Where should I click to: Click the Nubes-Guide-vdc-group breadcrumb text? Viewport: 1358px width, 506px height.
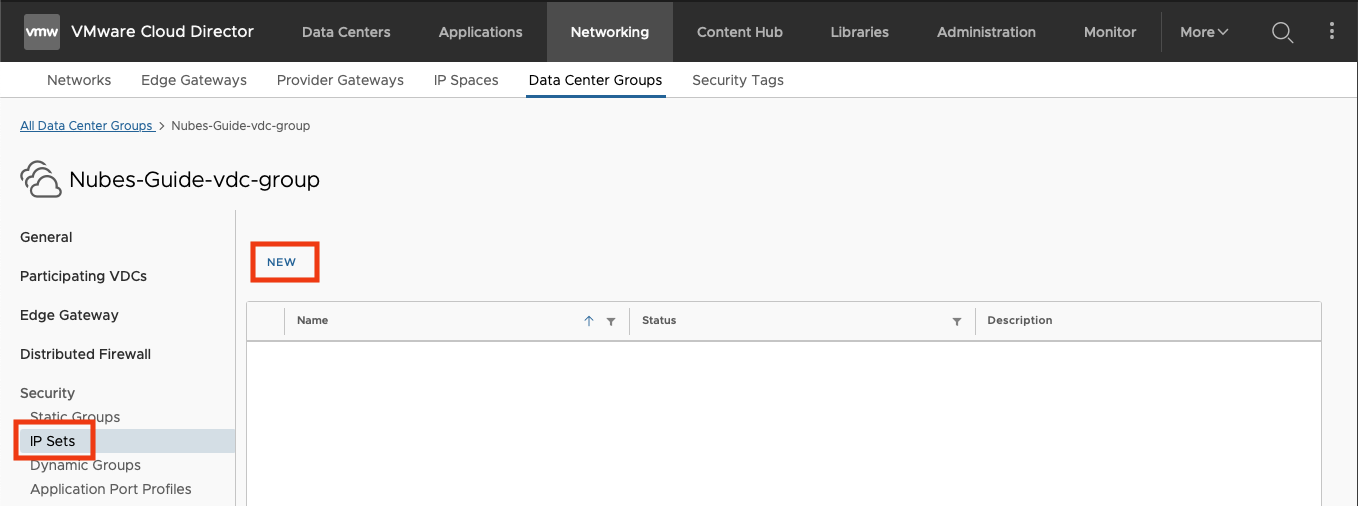(x=241, y=126)
